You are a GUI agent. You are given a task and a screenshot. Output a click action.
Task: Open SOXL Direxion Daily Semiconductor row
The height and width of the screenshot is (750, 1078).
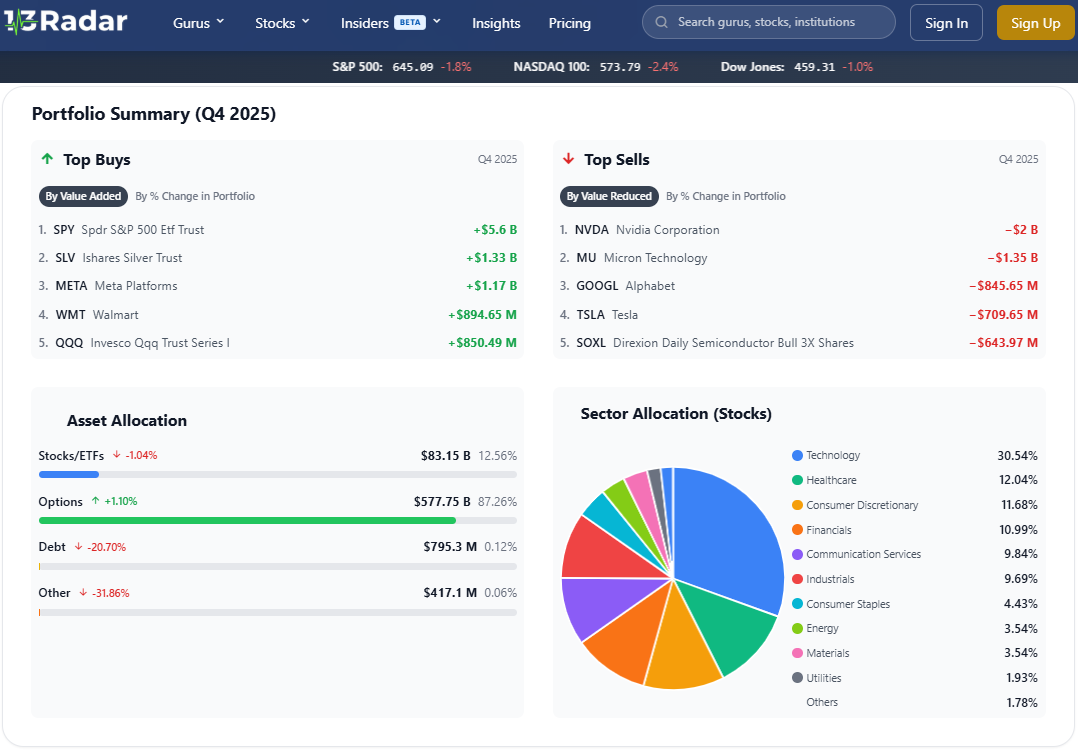[x=799, y=342]
